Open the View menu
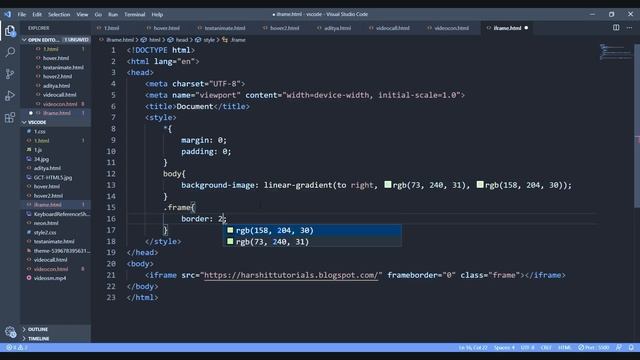This screenshot has width=640, height=360. point(82,14)
